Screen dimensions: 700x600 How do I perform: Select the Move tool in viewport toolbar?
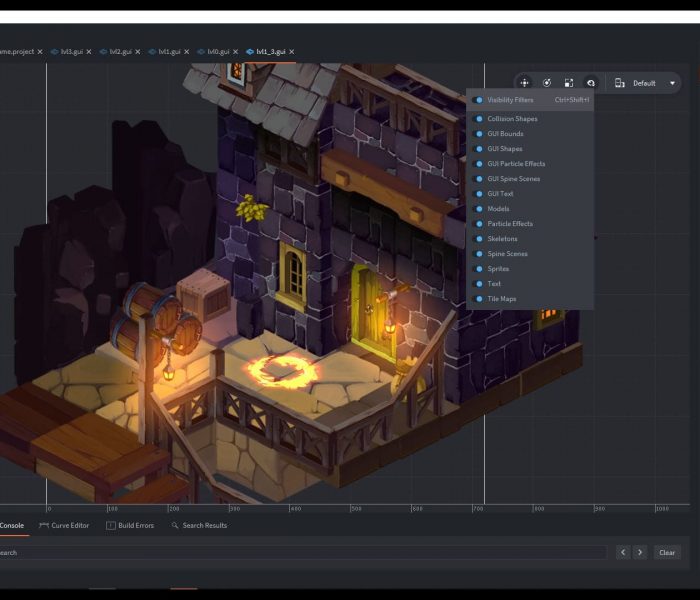click(524, 83)
